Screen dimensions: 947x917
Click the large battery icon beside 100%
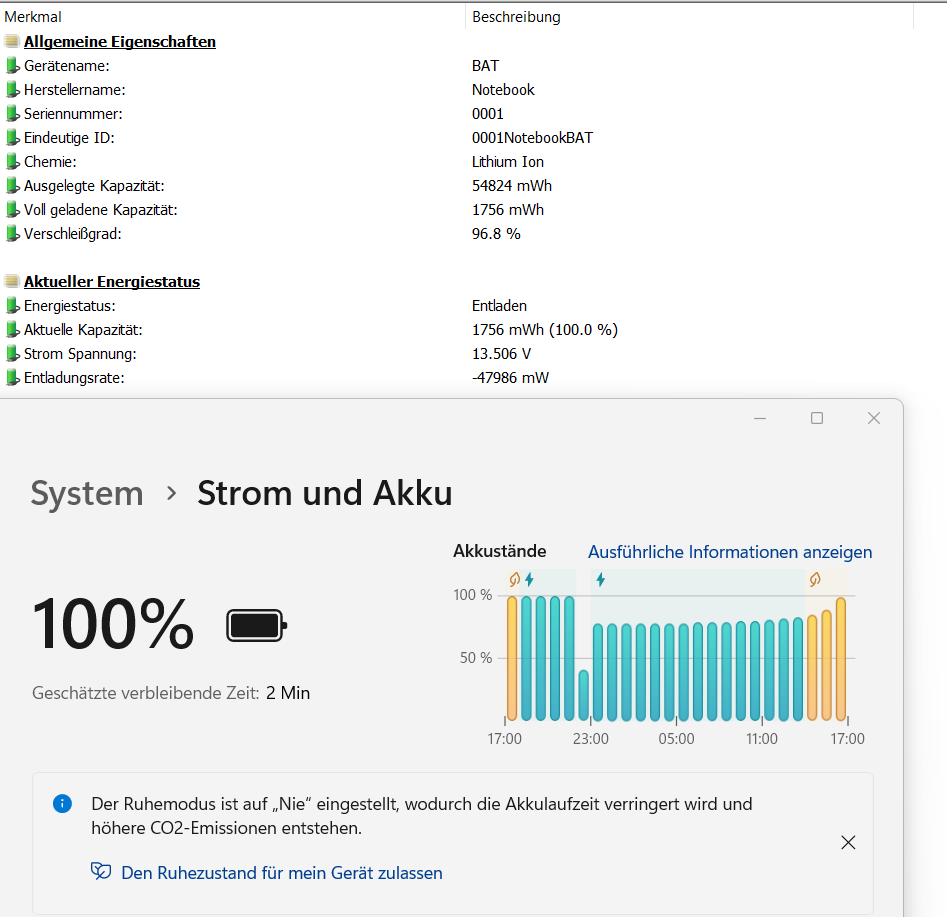(x=257, y=625)
